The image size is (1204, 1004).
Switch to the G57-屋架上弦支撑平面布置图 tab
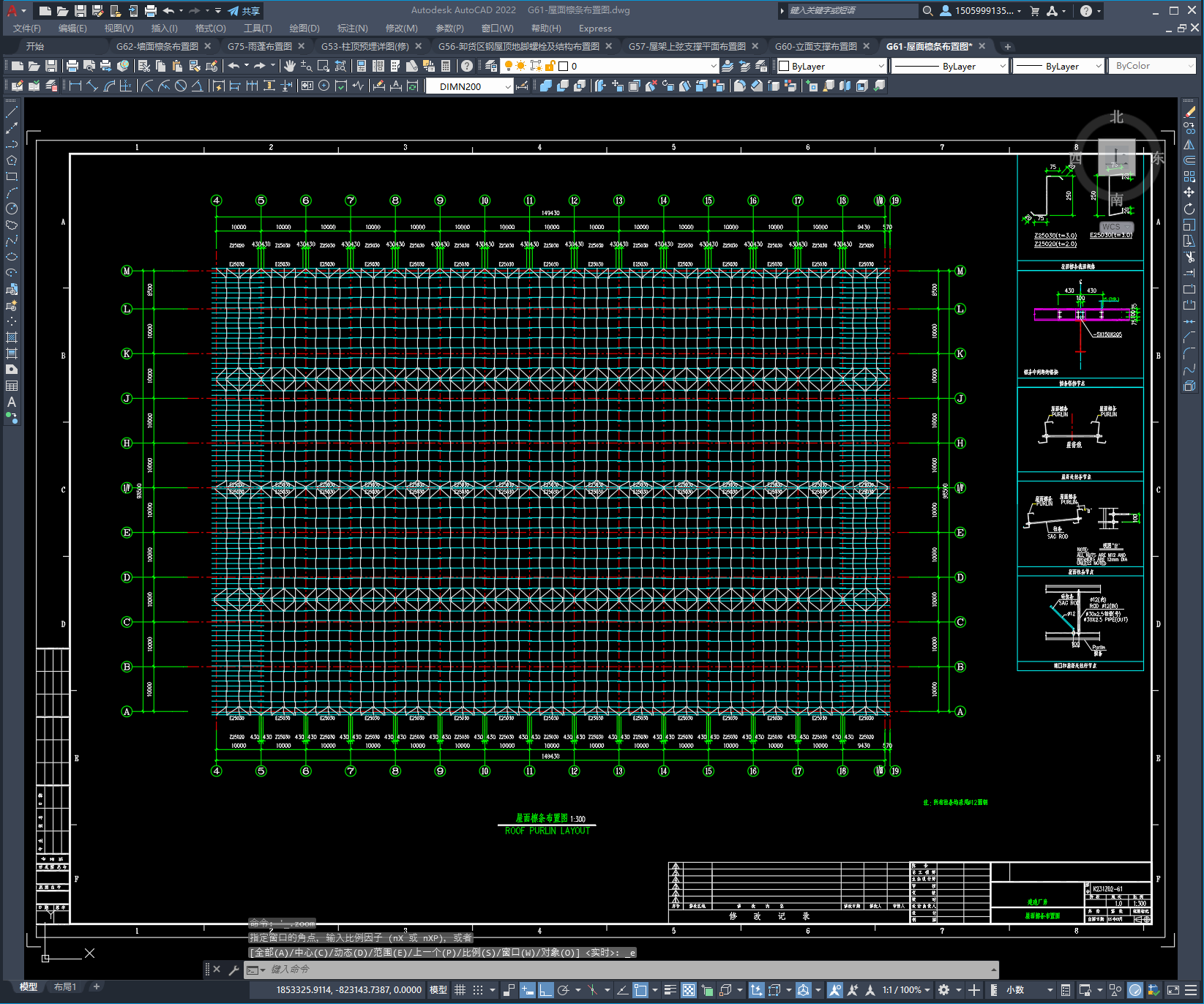click(x=687, y=46)
